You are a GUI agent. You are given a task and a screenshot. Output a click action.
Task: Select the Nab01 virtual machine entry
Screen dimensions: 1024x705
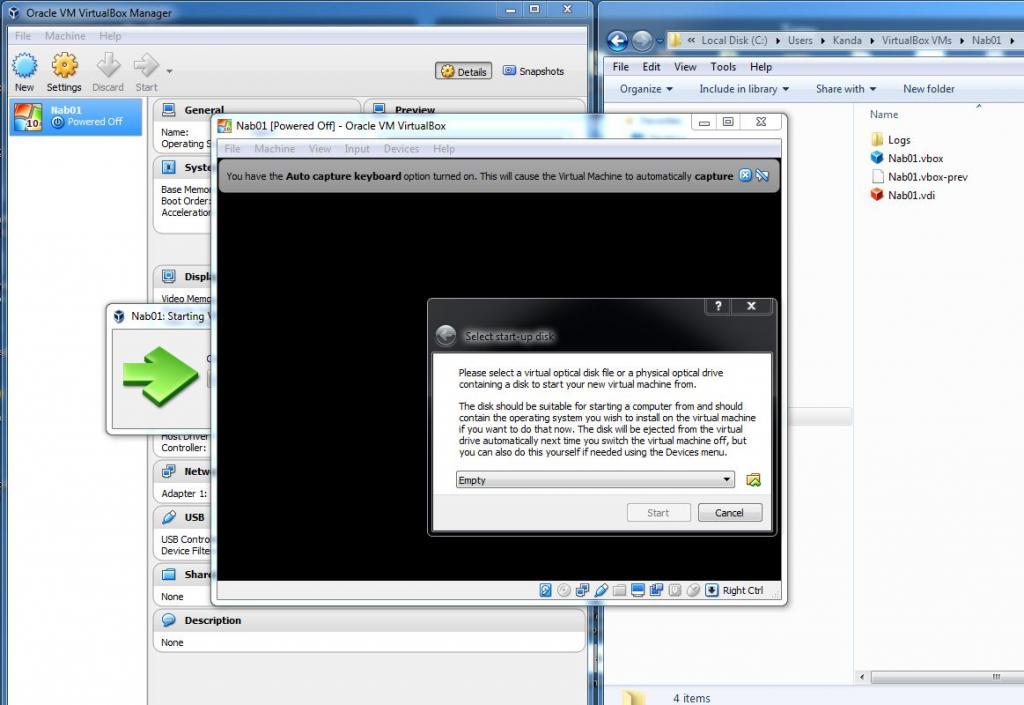76,117
